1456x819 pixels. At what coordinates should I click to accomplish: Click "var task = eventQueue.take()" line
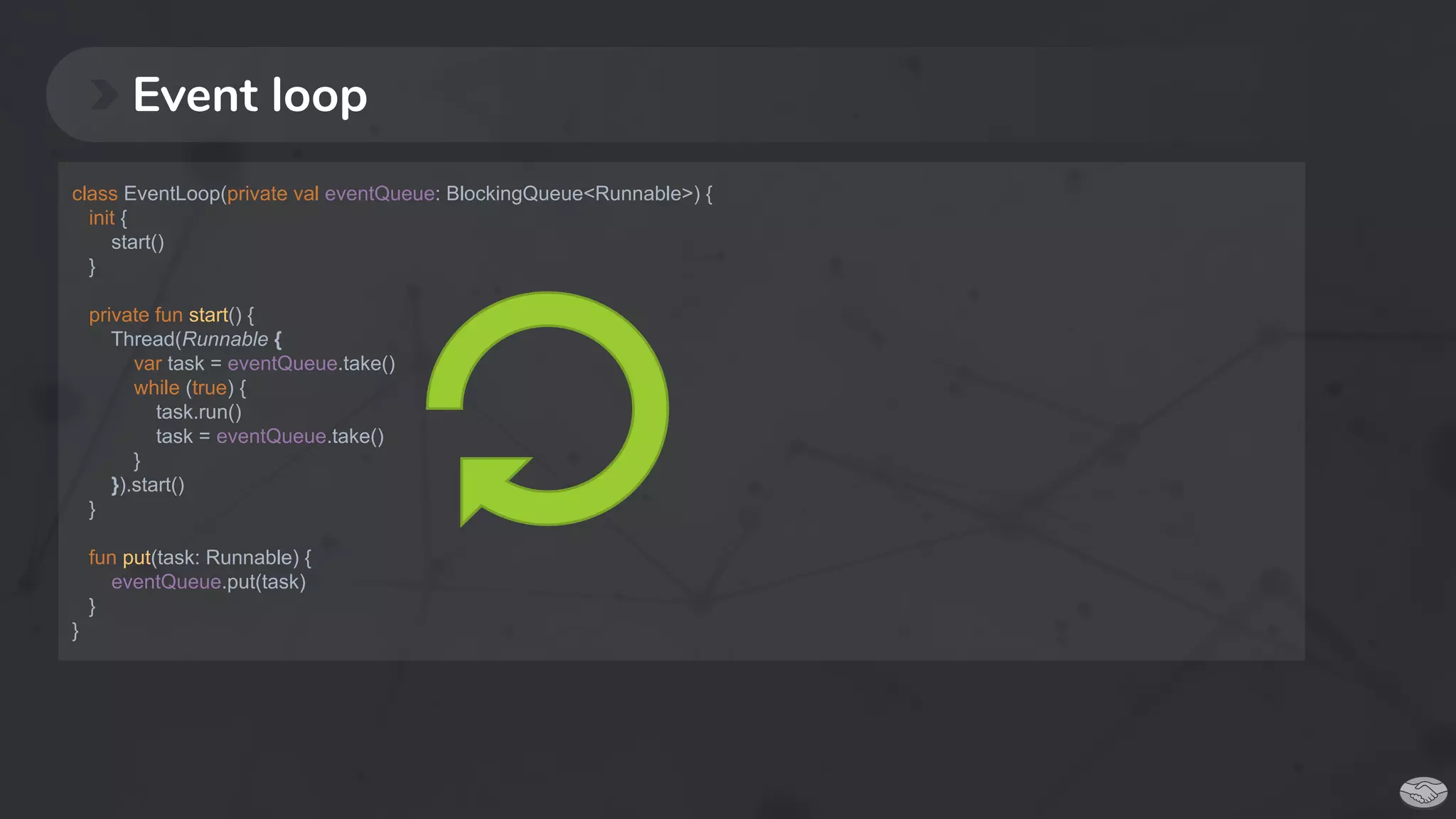[264, 363]
